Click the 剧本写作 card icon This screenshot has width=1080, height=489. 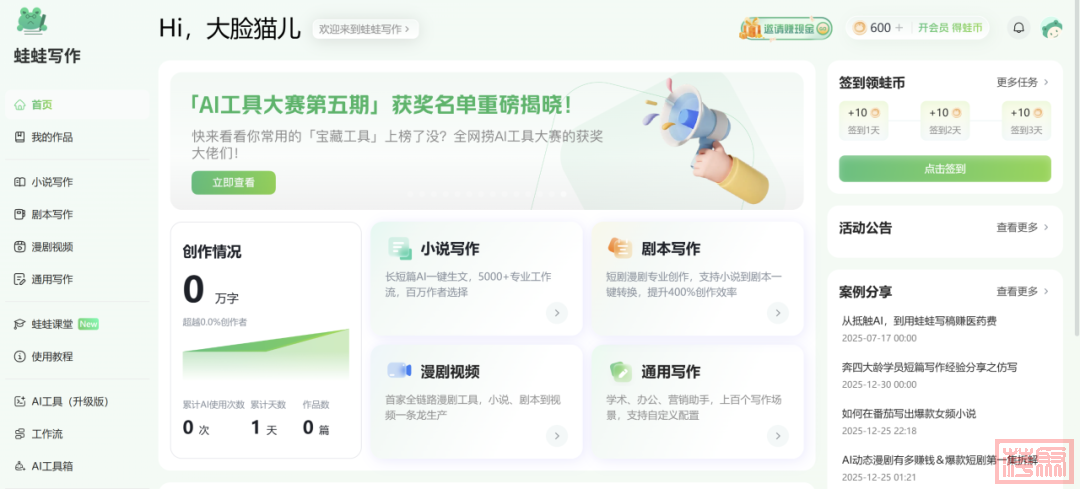click(619, 248)
